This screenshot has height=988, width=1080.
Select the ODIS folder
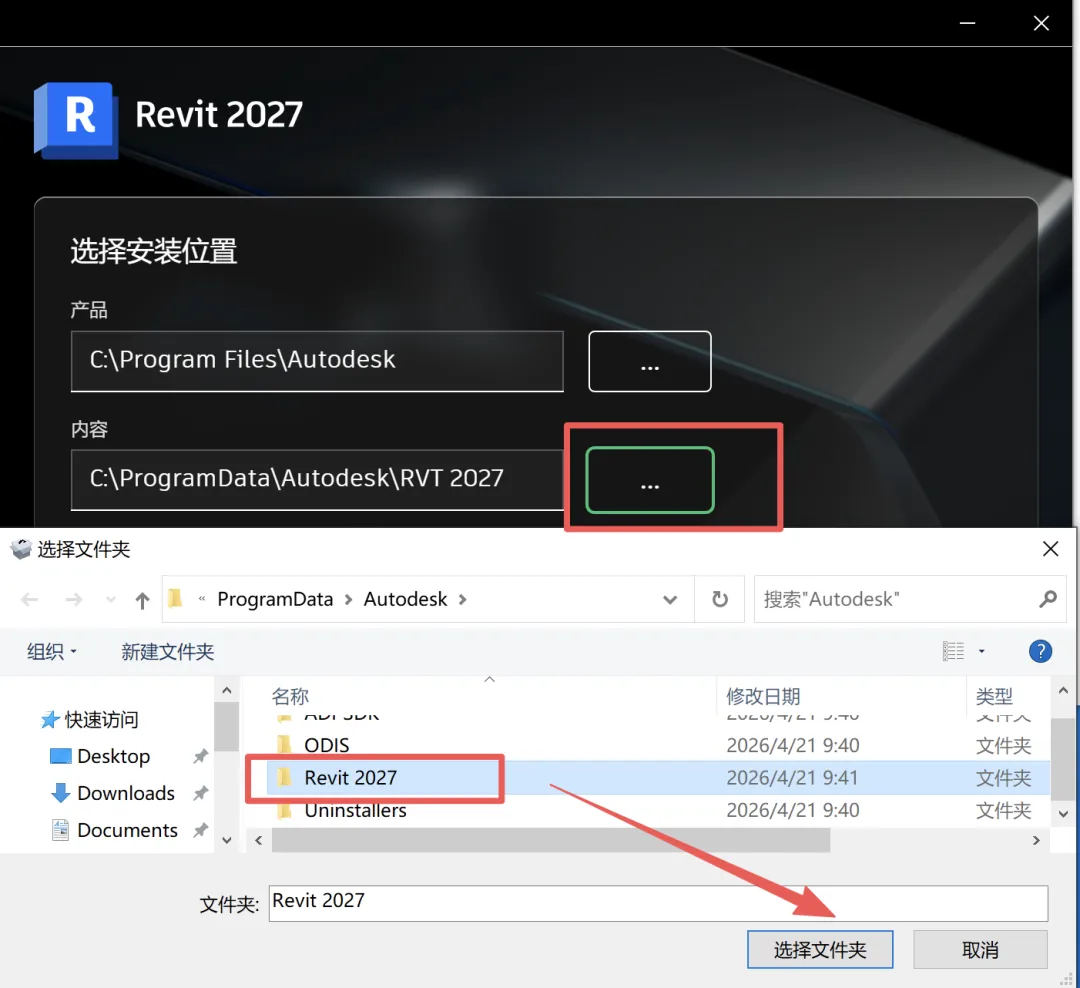[x=326, y=745]
